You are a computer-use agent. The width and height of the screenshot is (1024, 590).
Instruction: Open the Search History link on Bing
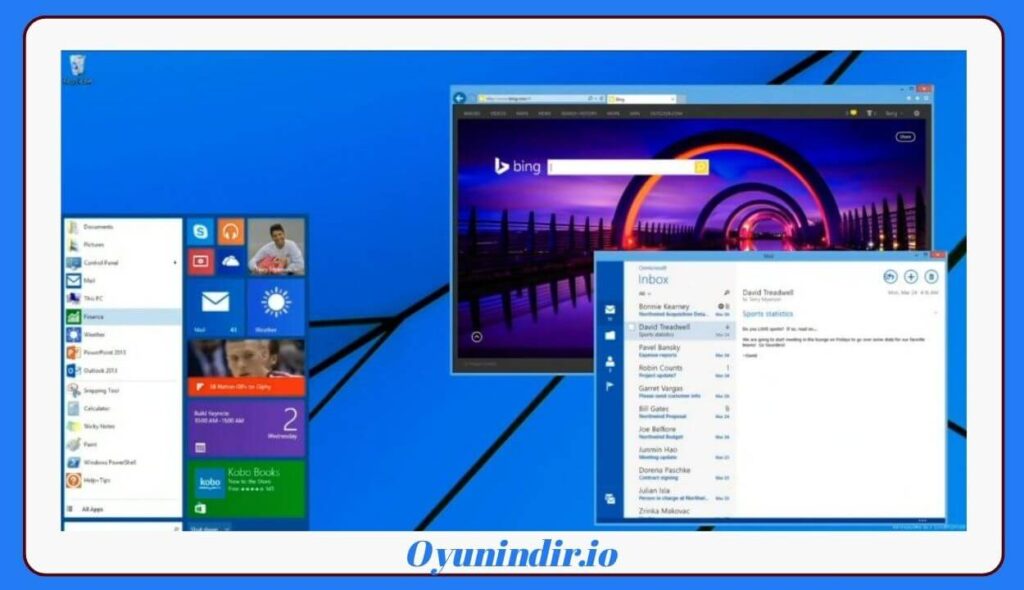coord(579,114)
